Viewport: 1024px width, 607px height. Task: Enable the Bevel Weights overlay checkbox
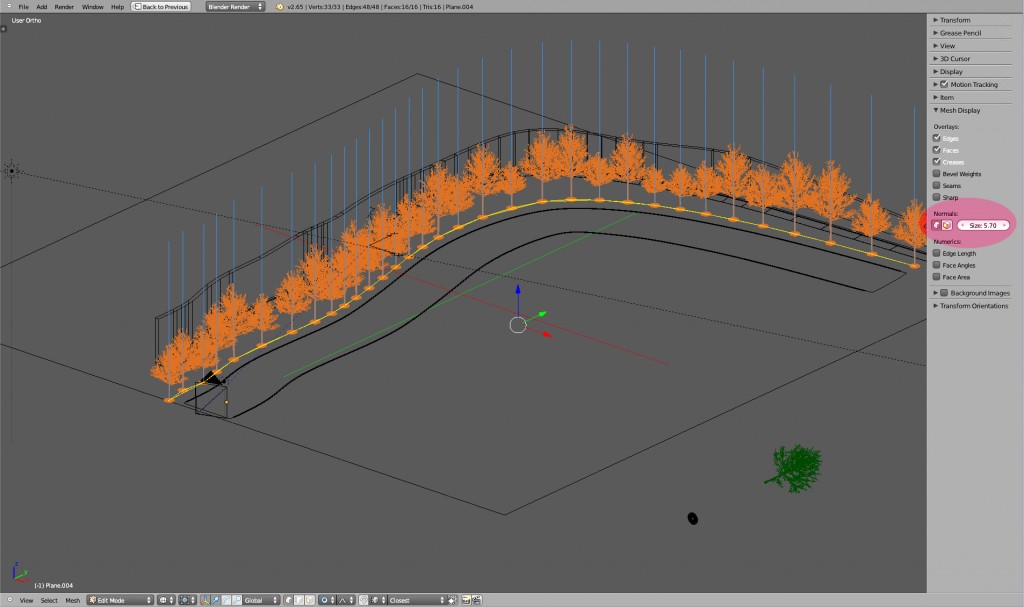coord(936,173)
